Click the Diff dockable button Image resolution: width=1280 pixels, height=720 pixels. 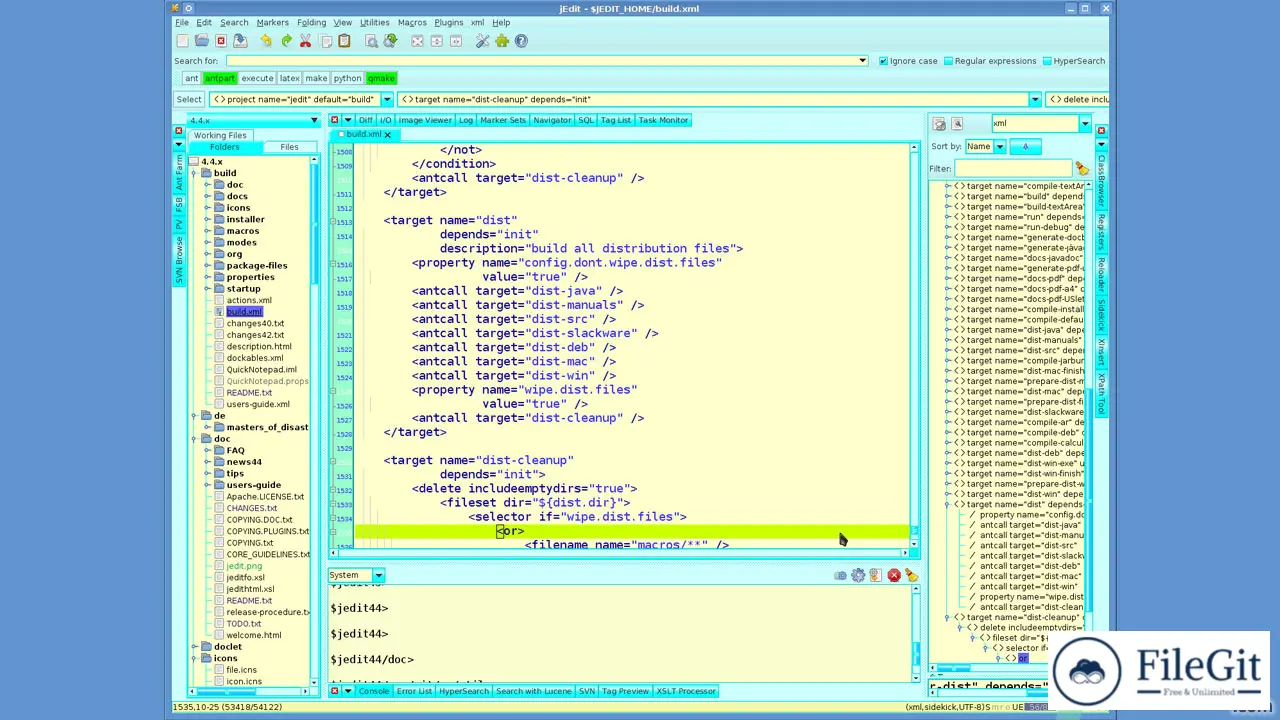point(366,120)
